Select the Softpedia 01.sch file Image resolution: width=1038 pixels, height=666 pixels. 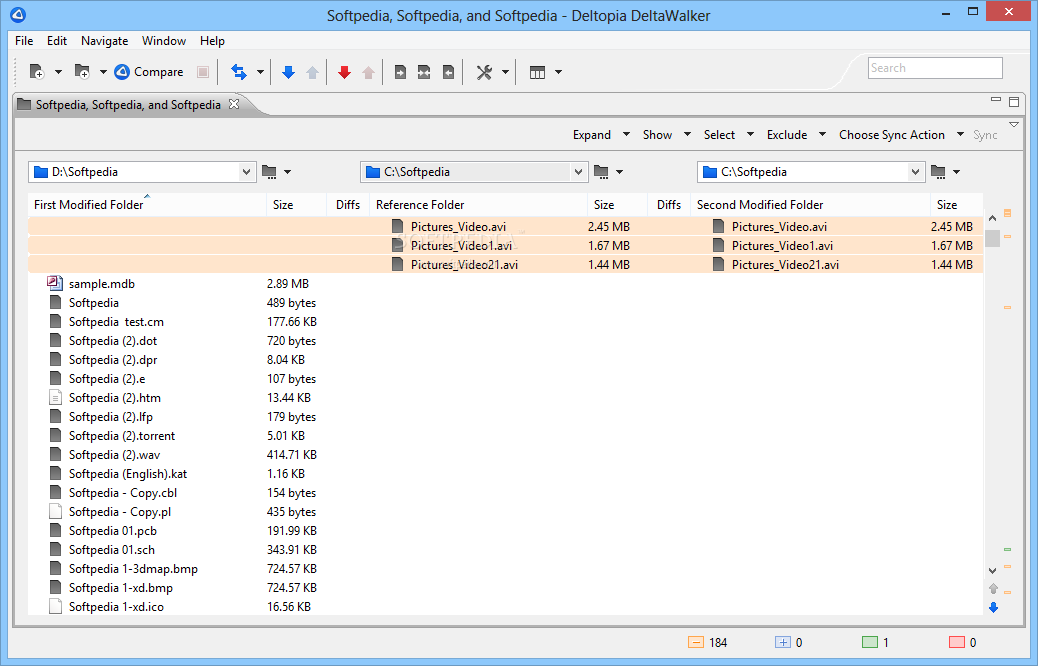click(x=112, y=549)
